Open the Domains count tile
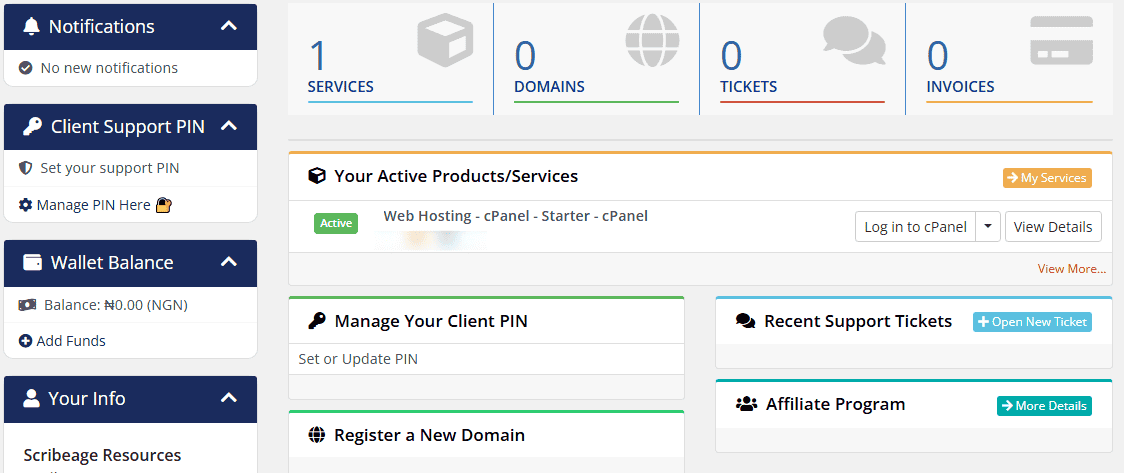 point(596,59)
